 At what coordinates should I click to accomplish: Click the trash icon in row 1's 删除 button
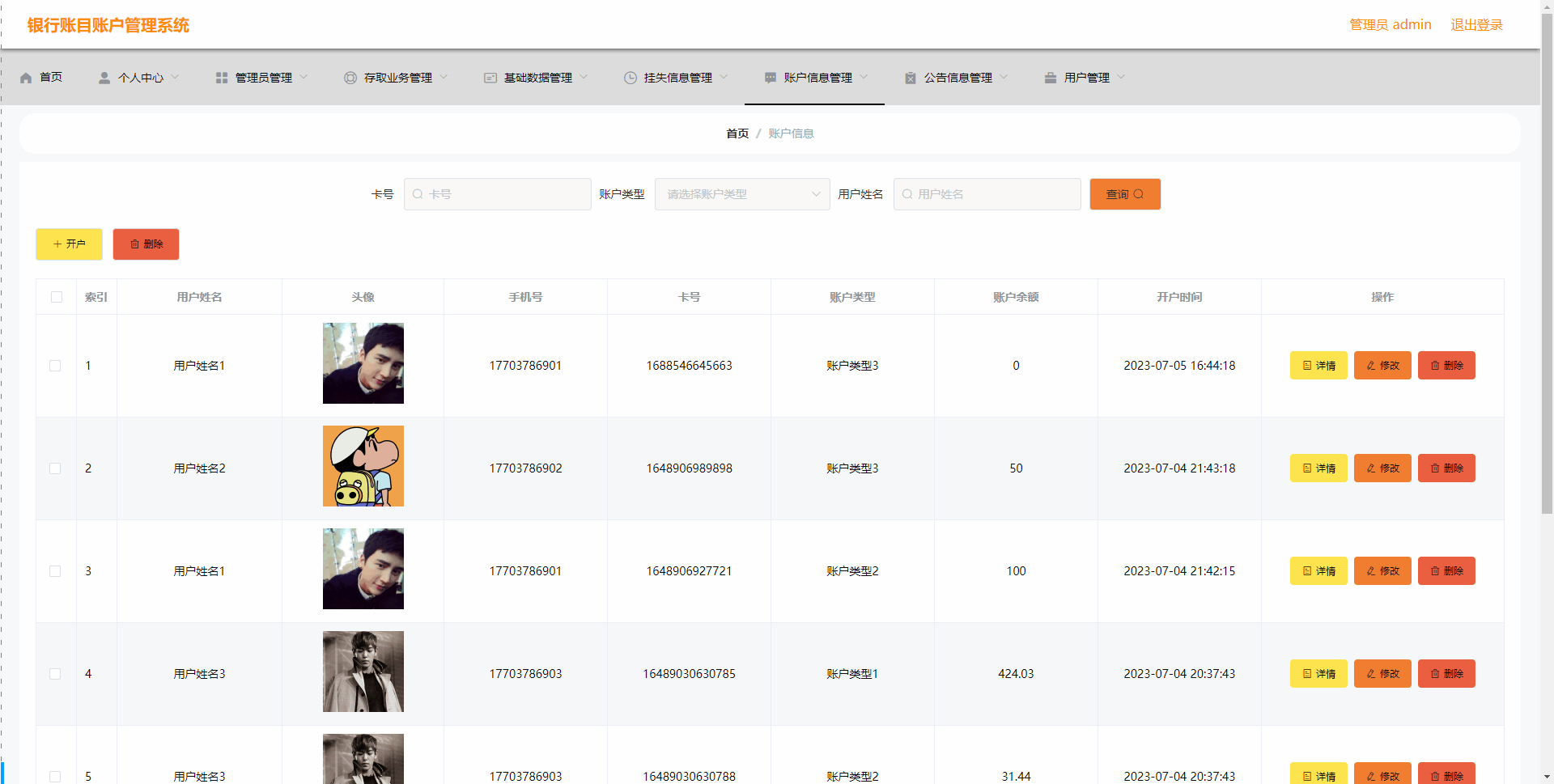[x=1435, y=366]
